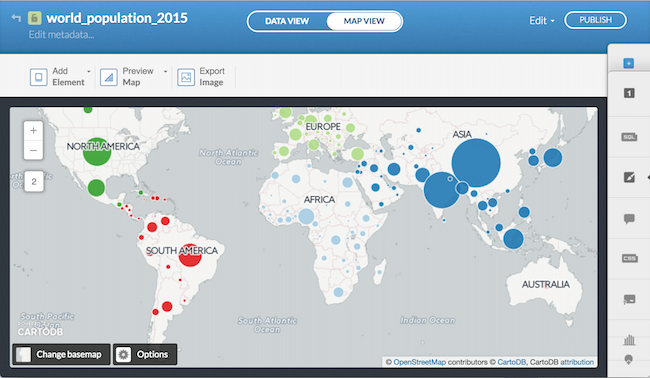Expand the Add Element dropdown arrow

pyautogui.click(x=88, y=71)
